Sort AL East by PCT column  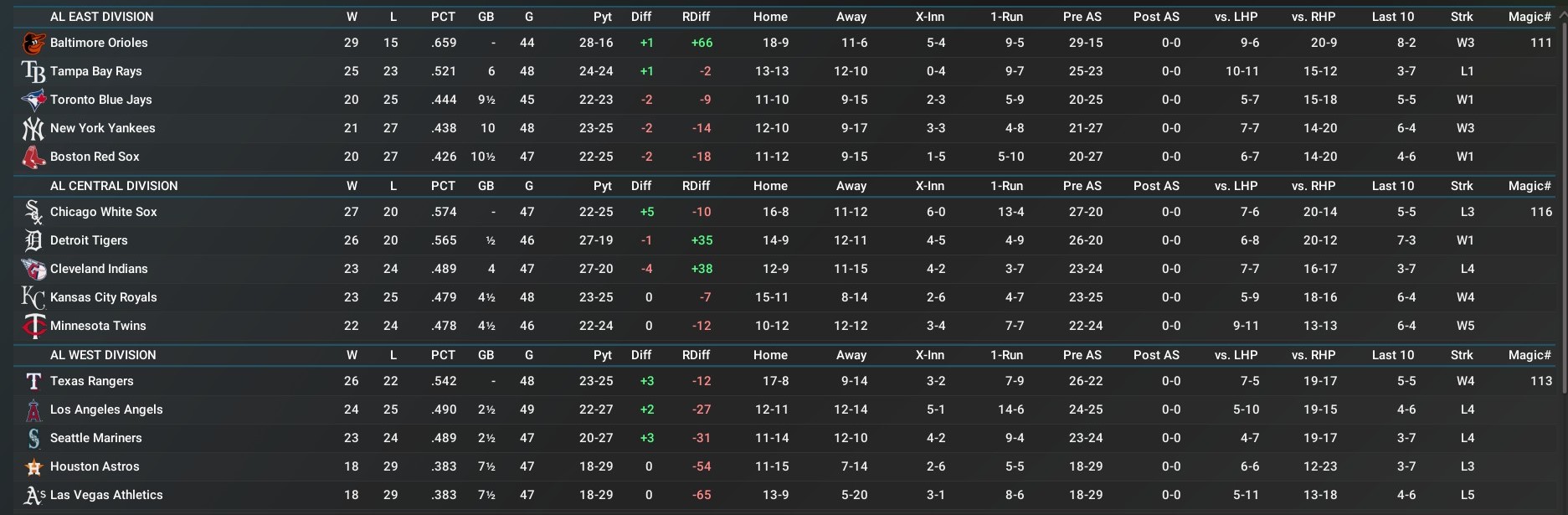tap(443, 17)
